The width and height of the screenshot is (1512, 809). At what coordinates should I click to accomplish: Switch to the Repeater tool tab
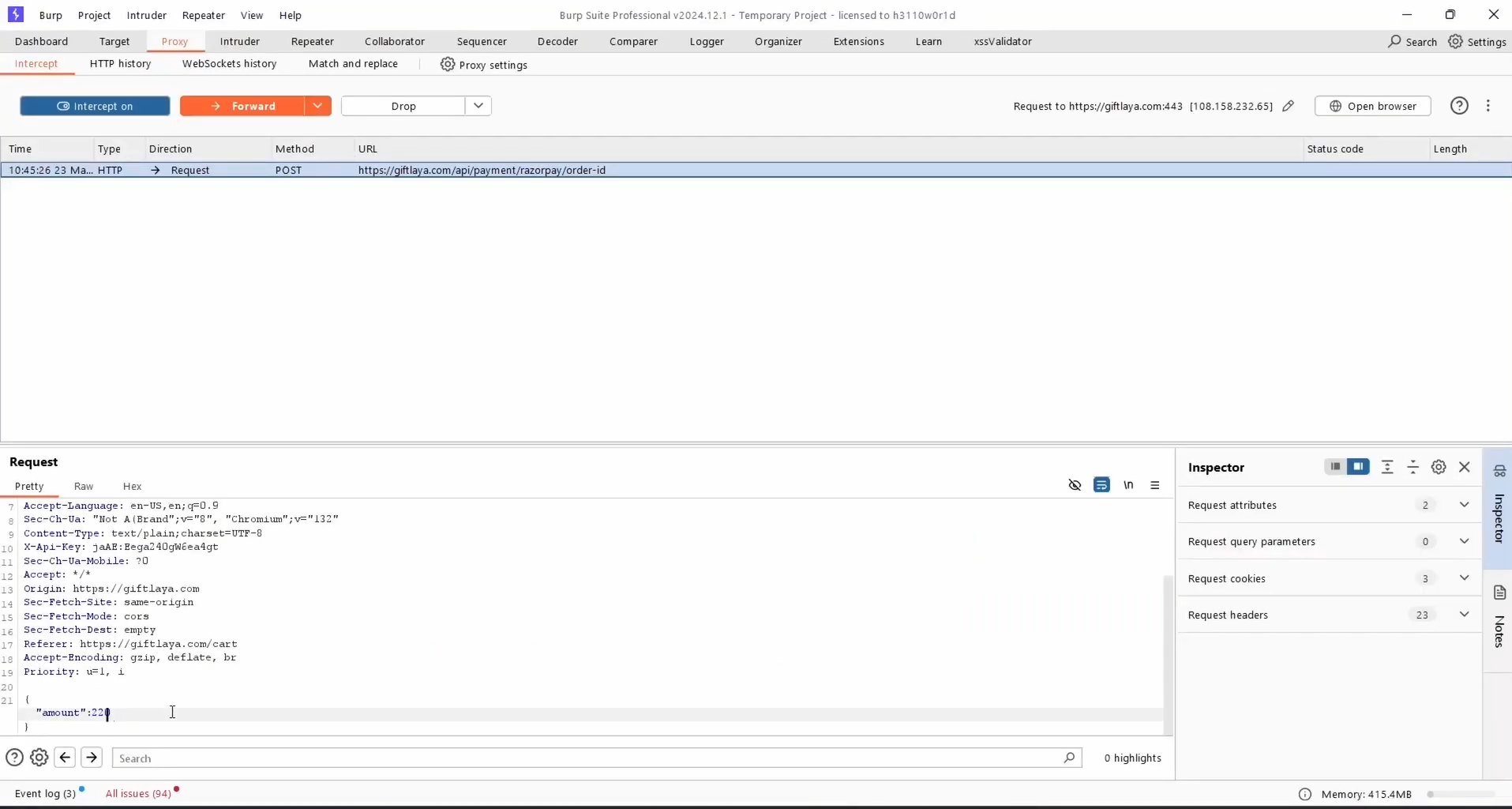click(x=313, y=41)
